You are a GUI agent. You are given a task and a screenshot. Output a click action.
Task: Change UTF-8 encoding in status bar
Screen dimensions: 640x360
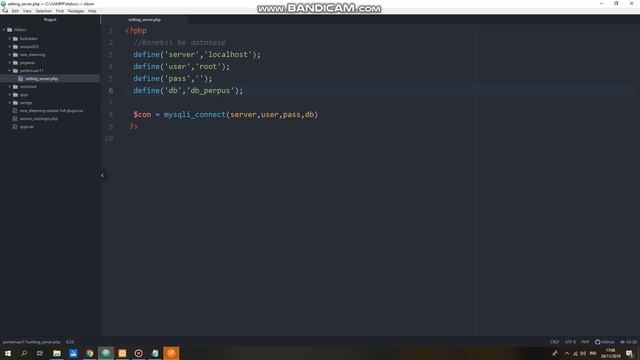pos(570,342)
